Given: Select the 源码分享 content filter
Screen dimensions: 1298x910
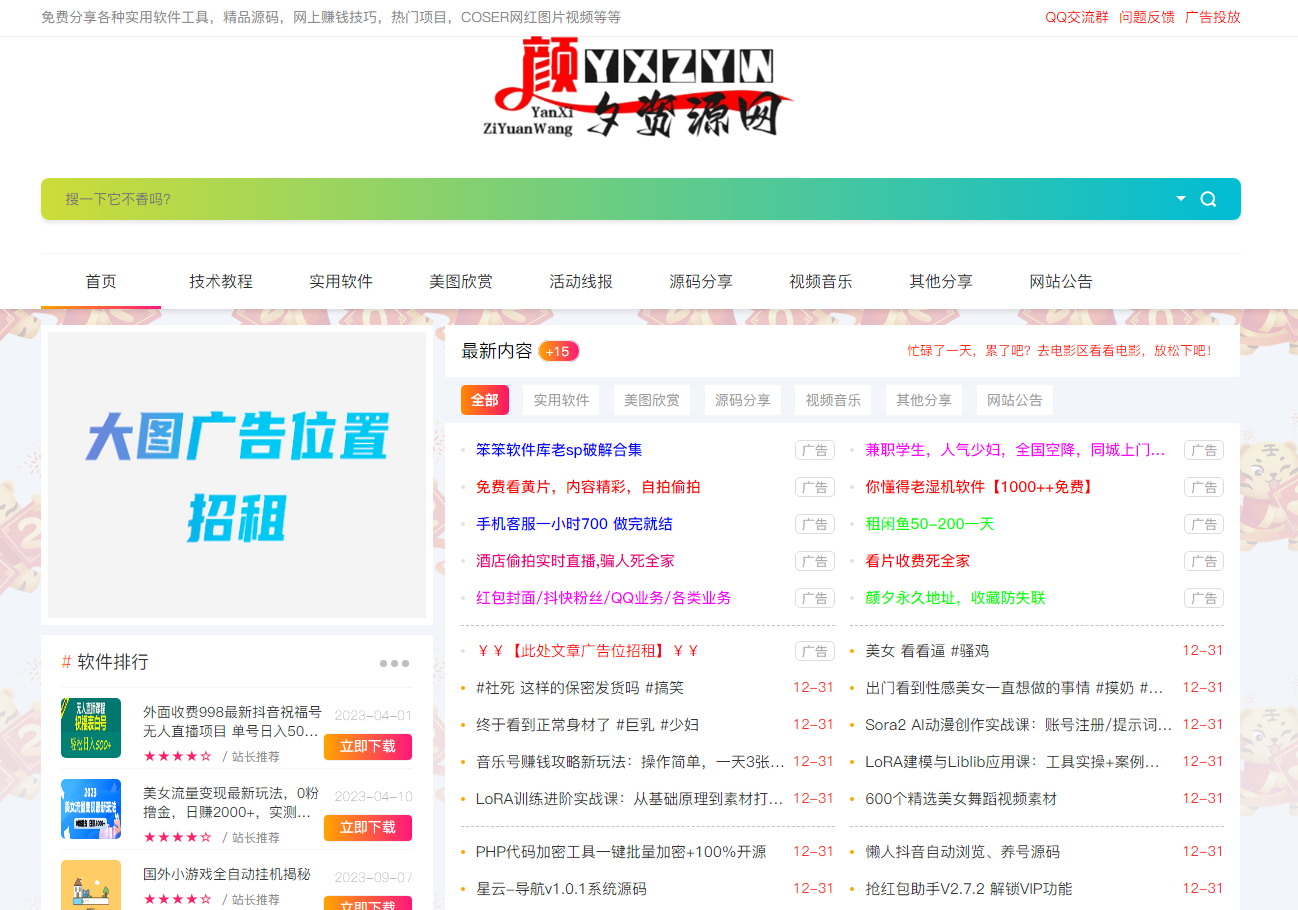Looking at the screenshot, I should pos(742,399).
